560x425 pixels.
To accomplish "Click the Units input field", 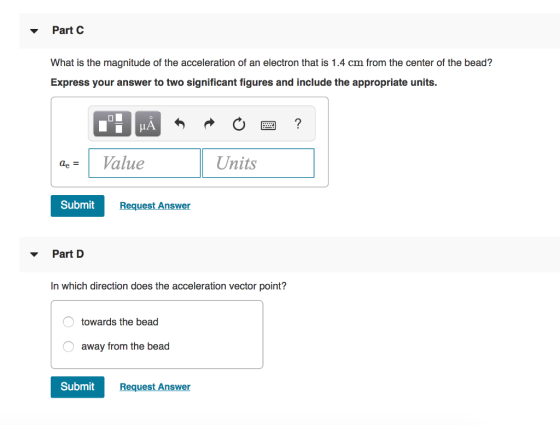I will [x=258, y=163].
